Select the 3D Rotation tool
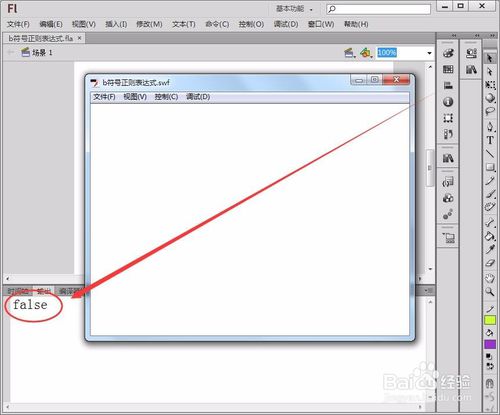500x415 pixels. 490,98
